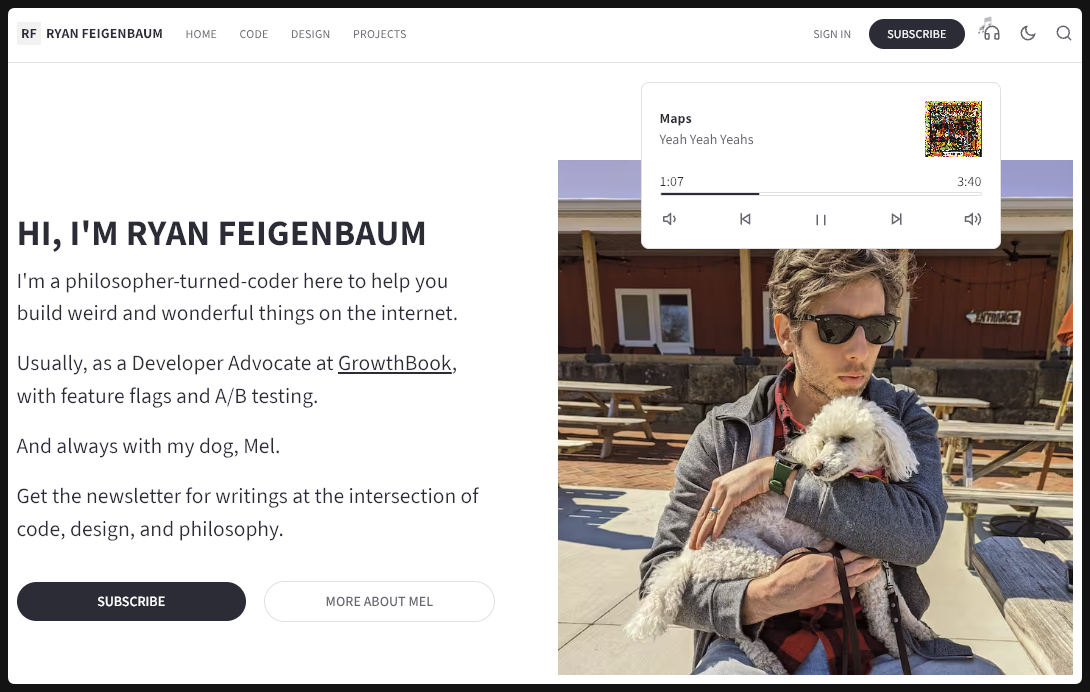Viewport: 1090px width, 692px height.
Task: Go to the HOME menu item
Action: click(201, 34)
